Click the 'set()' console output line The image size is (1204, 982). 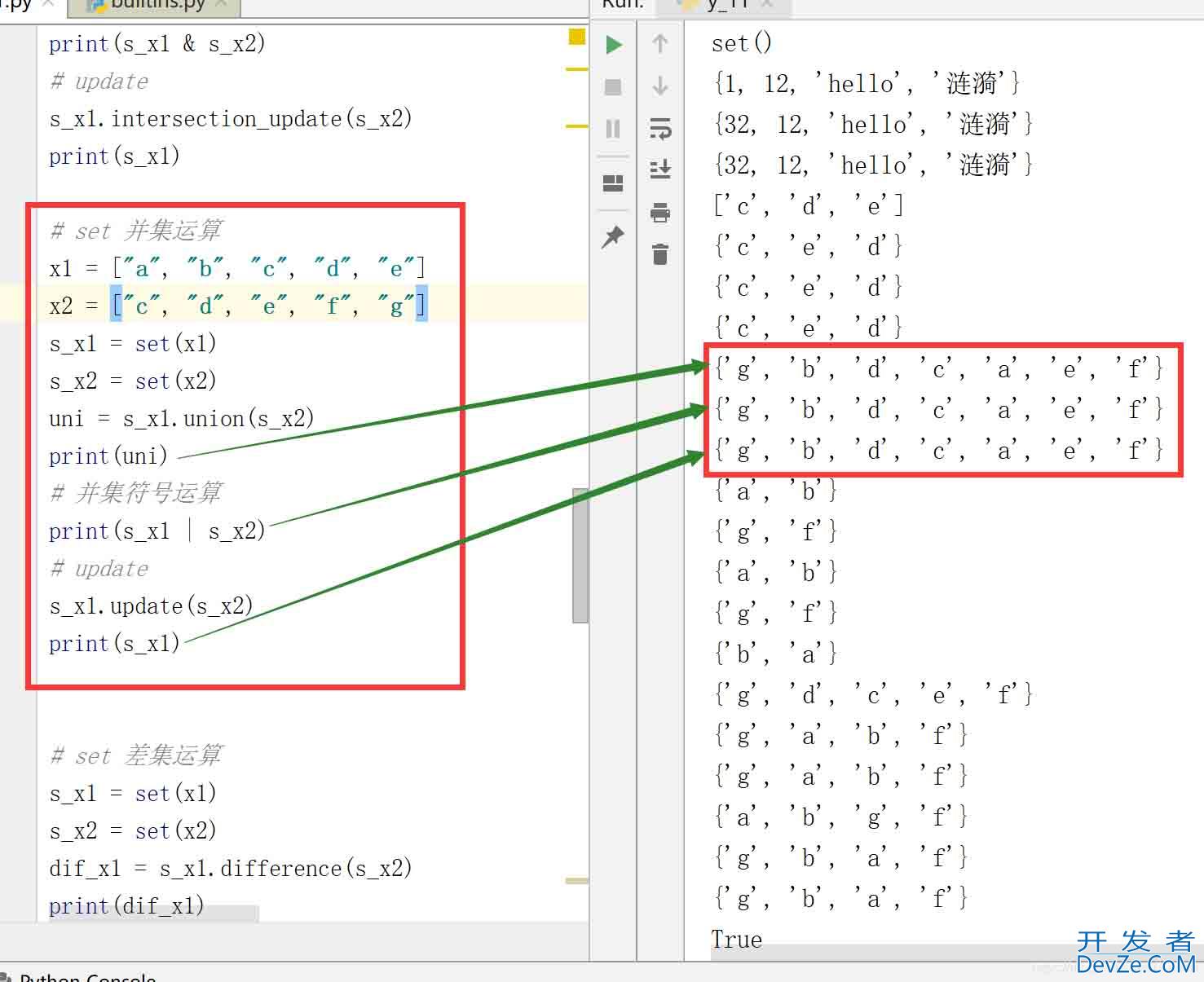point(741,43)
